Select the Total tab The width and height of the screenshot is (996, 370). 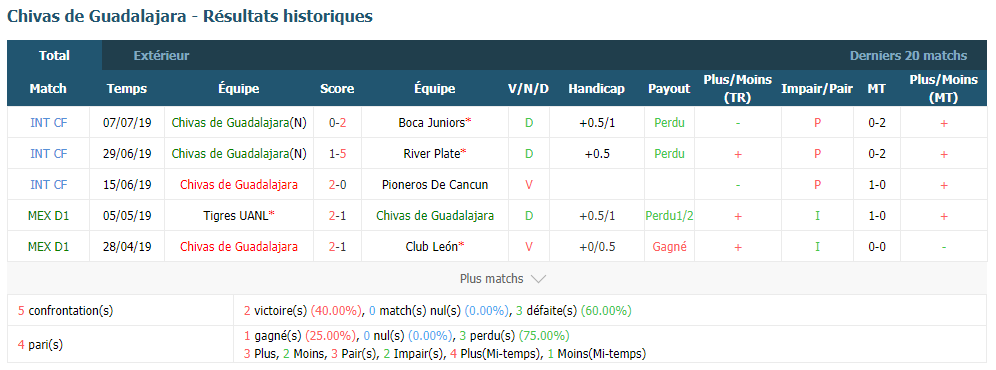point(55,55)
